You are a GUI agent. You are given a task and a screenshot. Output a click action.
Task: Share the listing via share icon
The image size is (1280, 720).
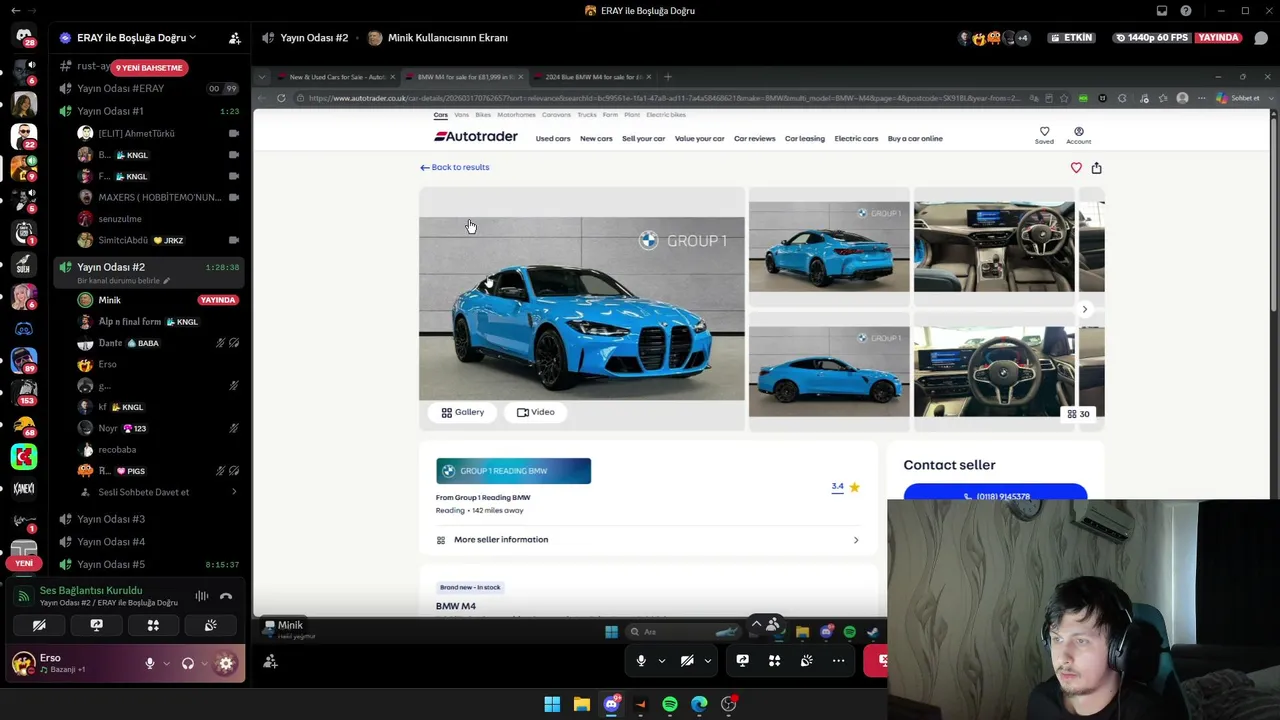click(1096, 168)
